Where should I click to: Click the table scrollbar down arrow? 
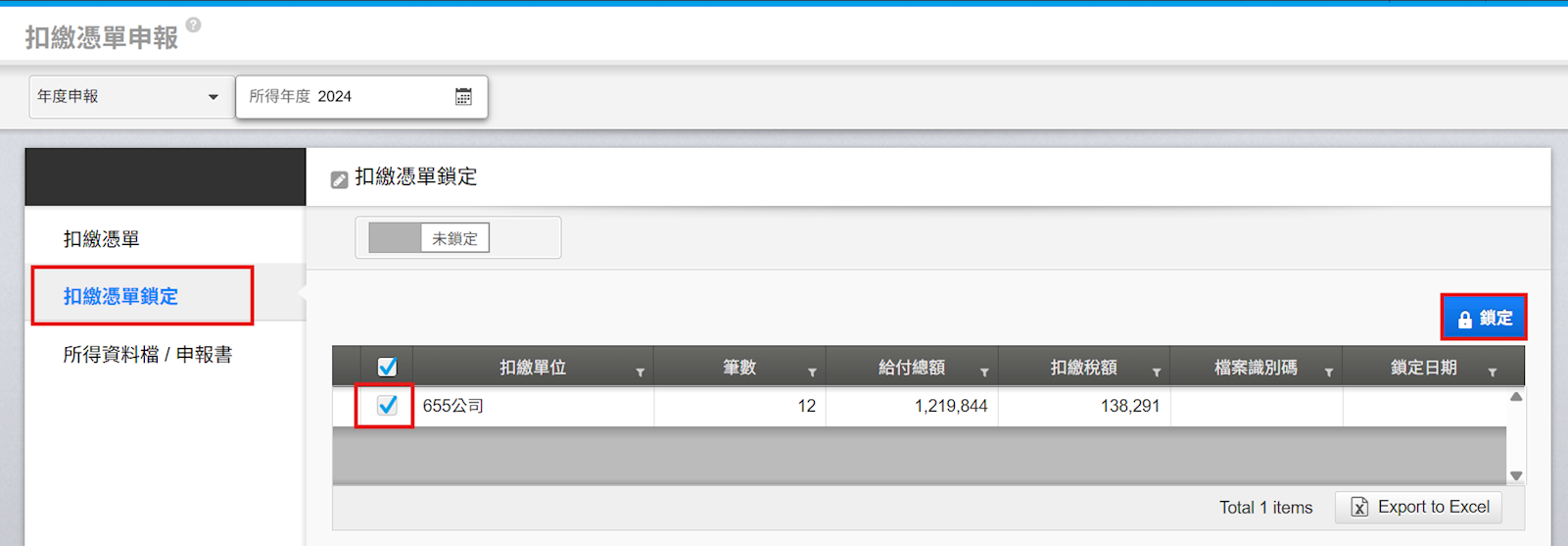point(1516,475)
